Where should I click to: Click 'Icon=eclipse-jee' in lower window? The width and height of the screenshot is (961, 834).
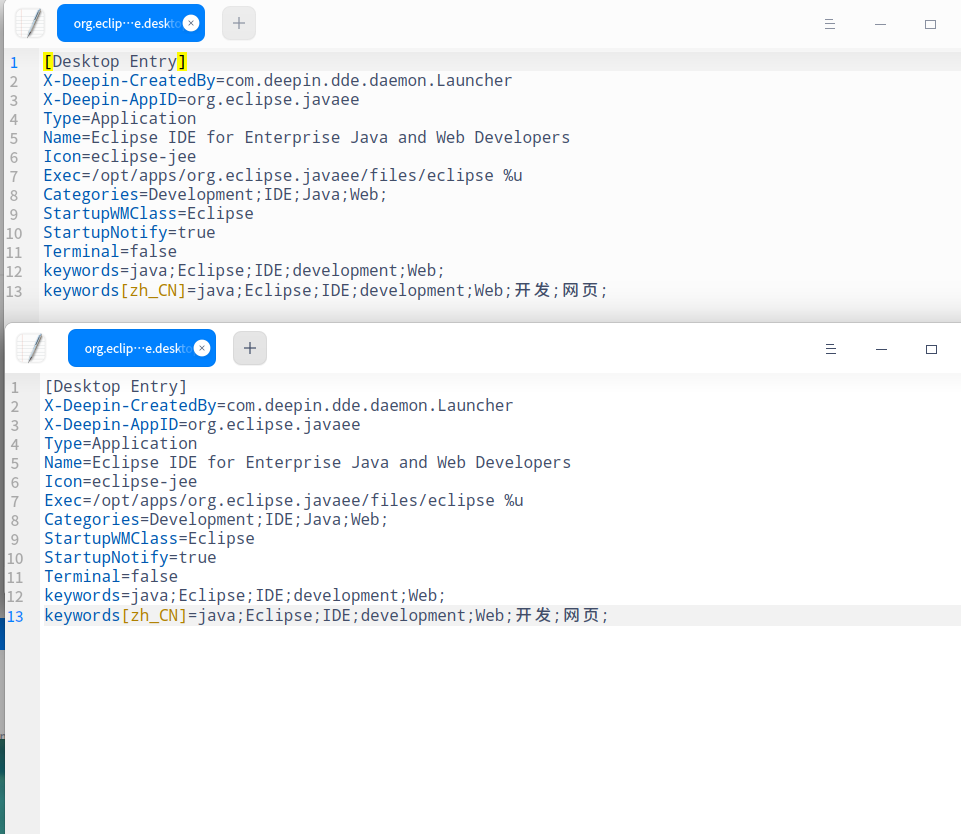point(121,482)
